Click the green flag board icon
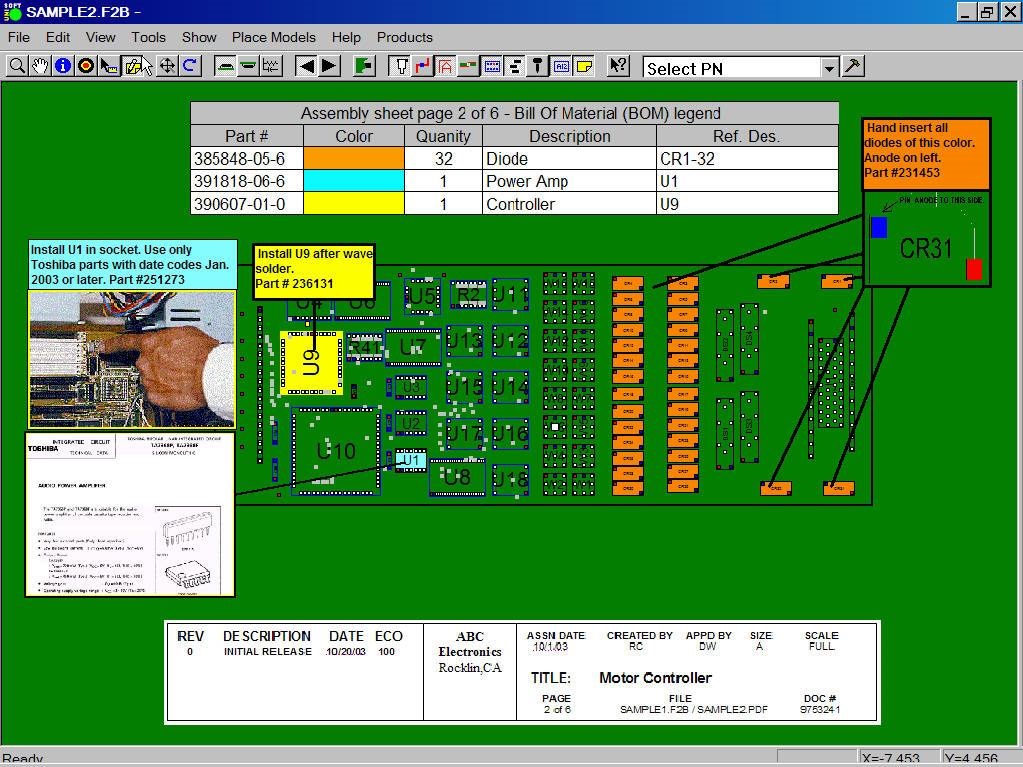The width and height of the screenshot is (1023, 767). tap(364, 67)
